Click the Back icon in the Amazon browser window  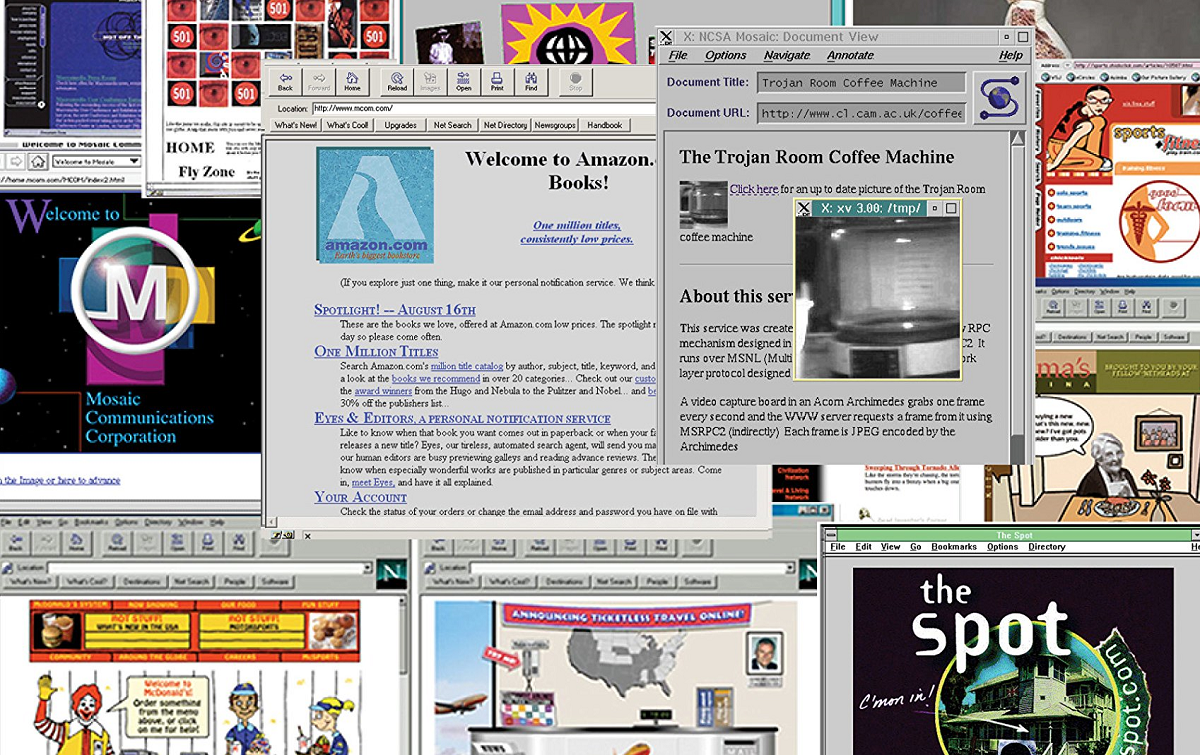(x=286, y=80)
